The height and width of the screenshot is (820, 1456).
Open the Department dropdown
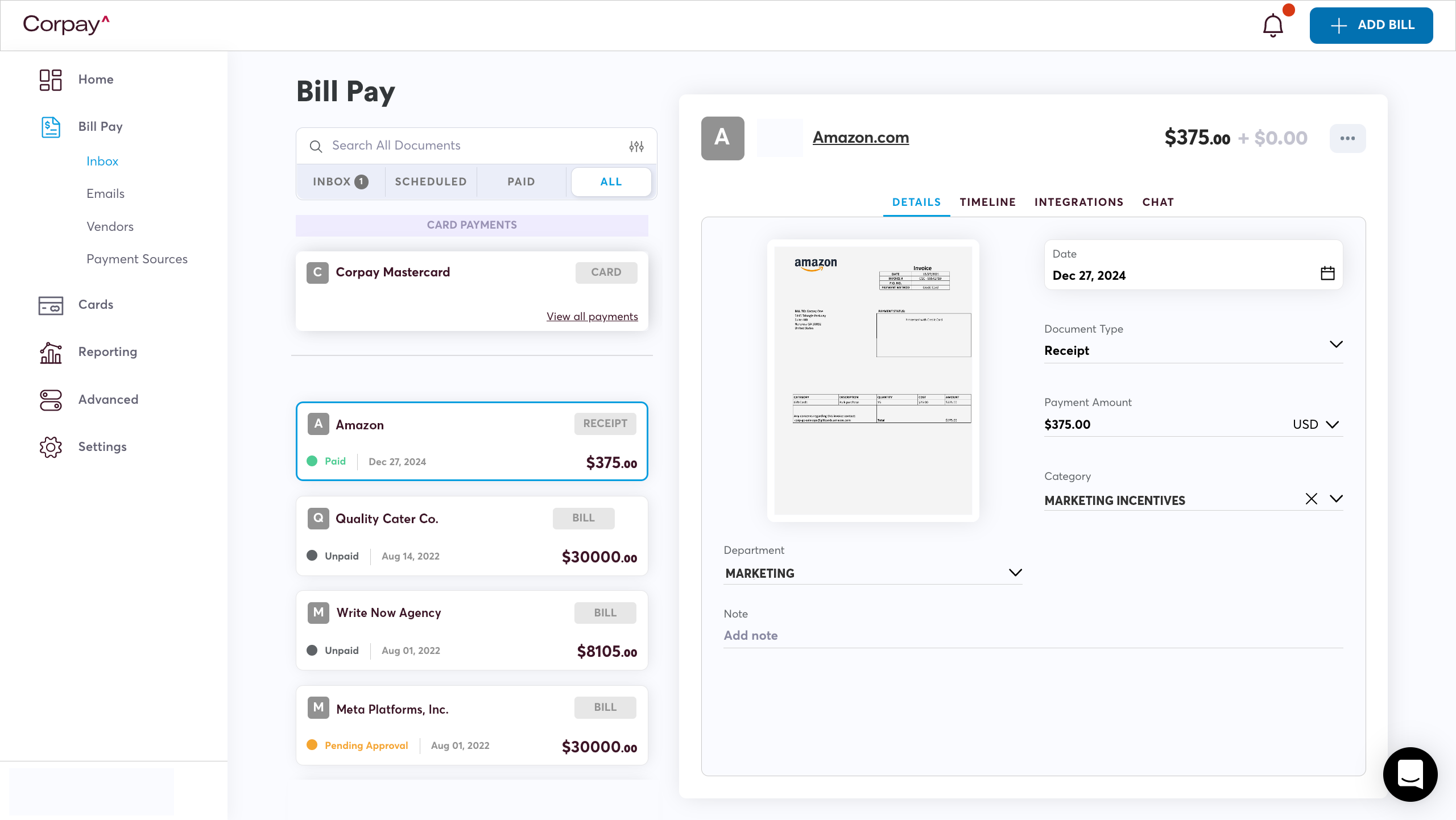coord(1015,573)
